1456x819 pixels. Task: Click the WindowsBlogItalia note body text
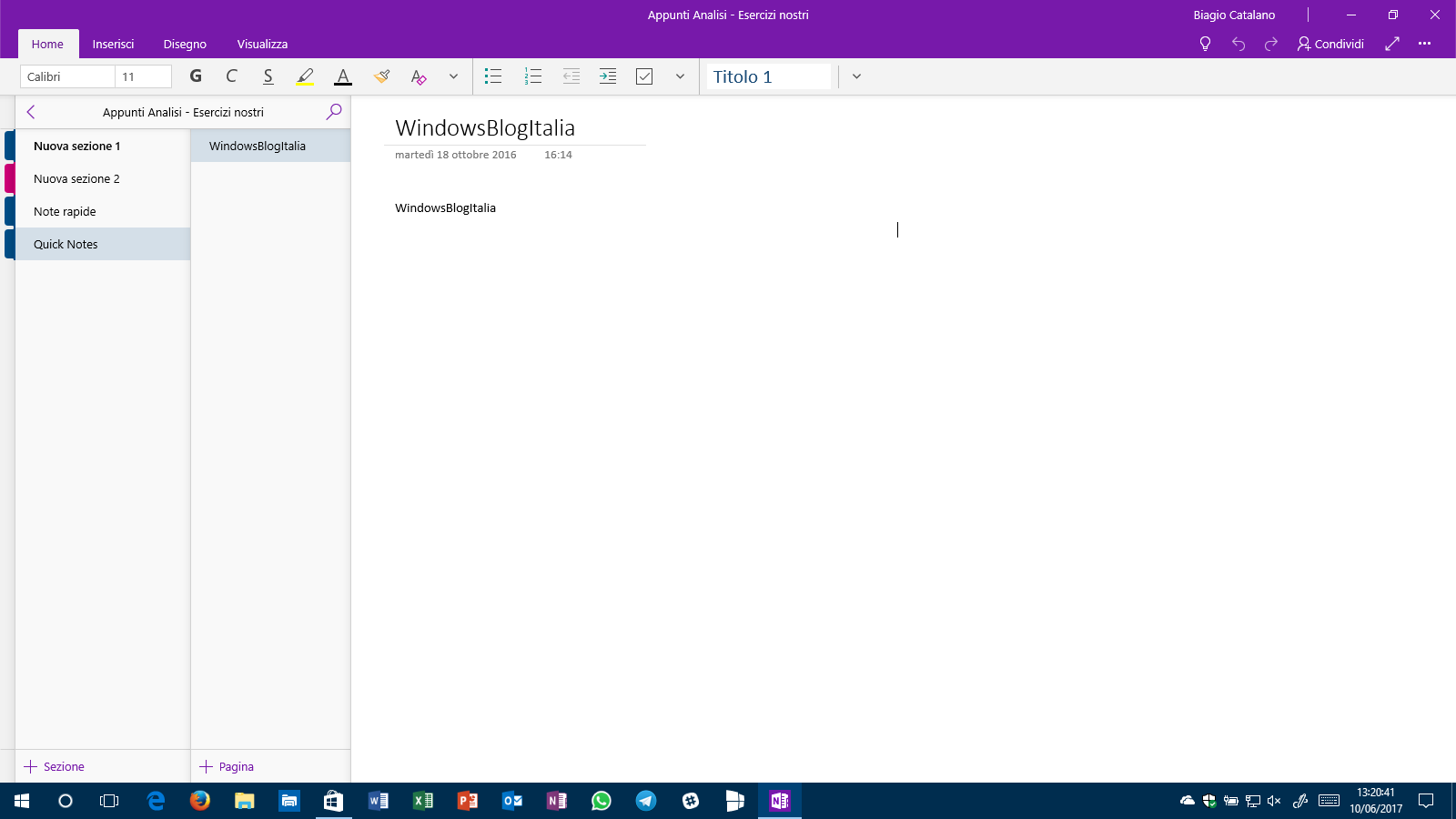coord(445,207)
